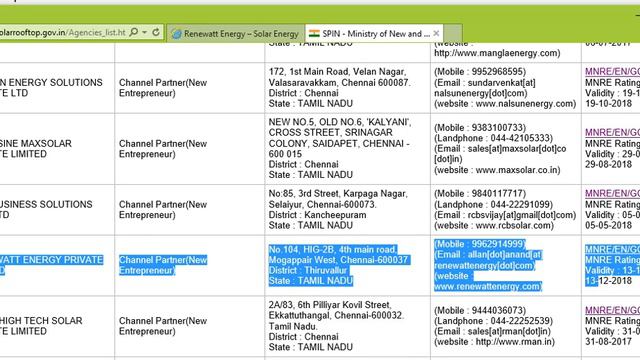Image resolution: width=640 pixels, height=360 pixels.
Task: Click 'website : www.nalsunenergy.com' text
Action: (x=505, y=104)
